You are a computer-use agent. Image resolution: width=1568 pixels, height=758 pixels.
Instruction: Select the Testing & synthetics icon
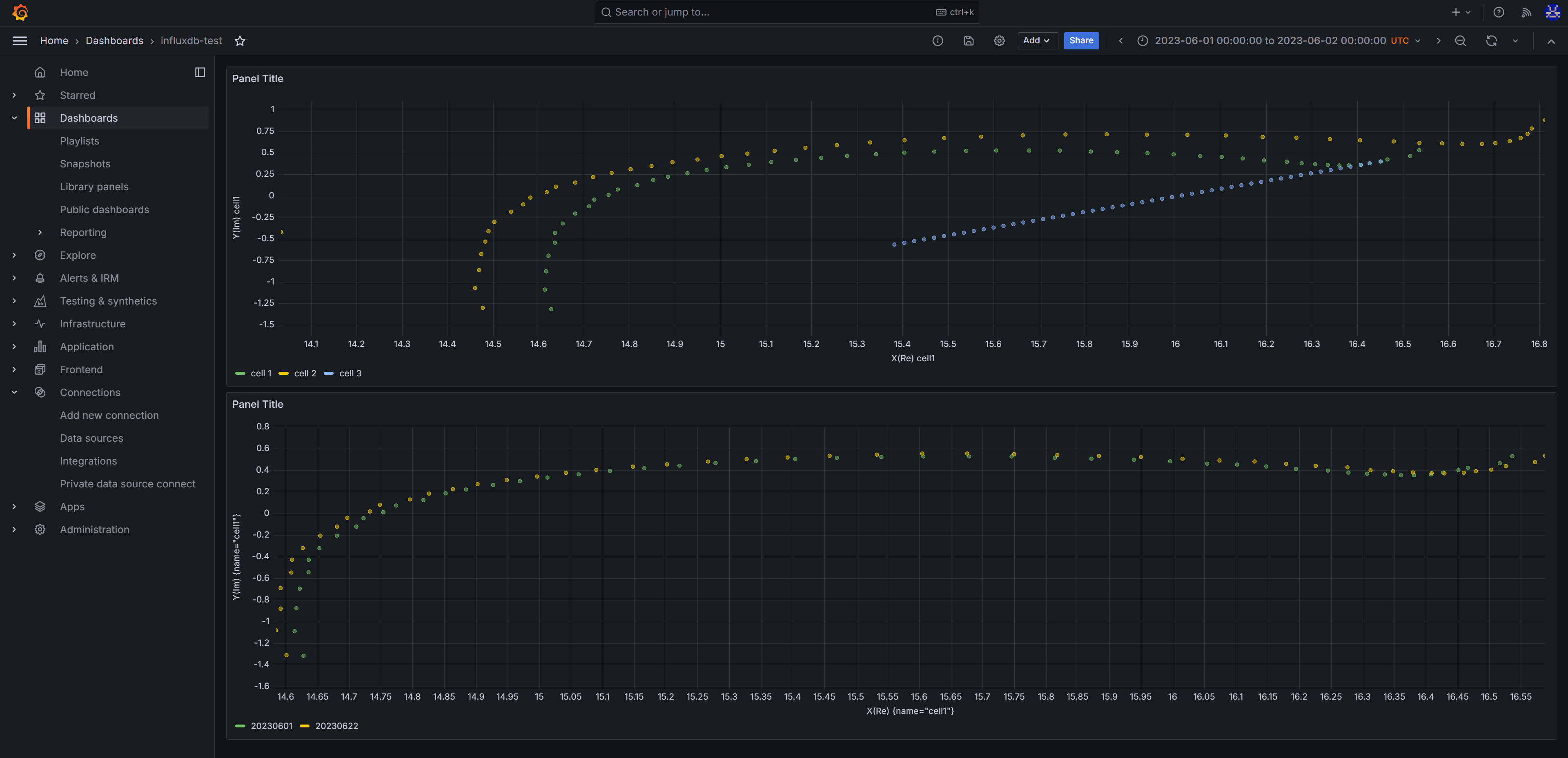(40, 300)
